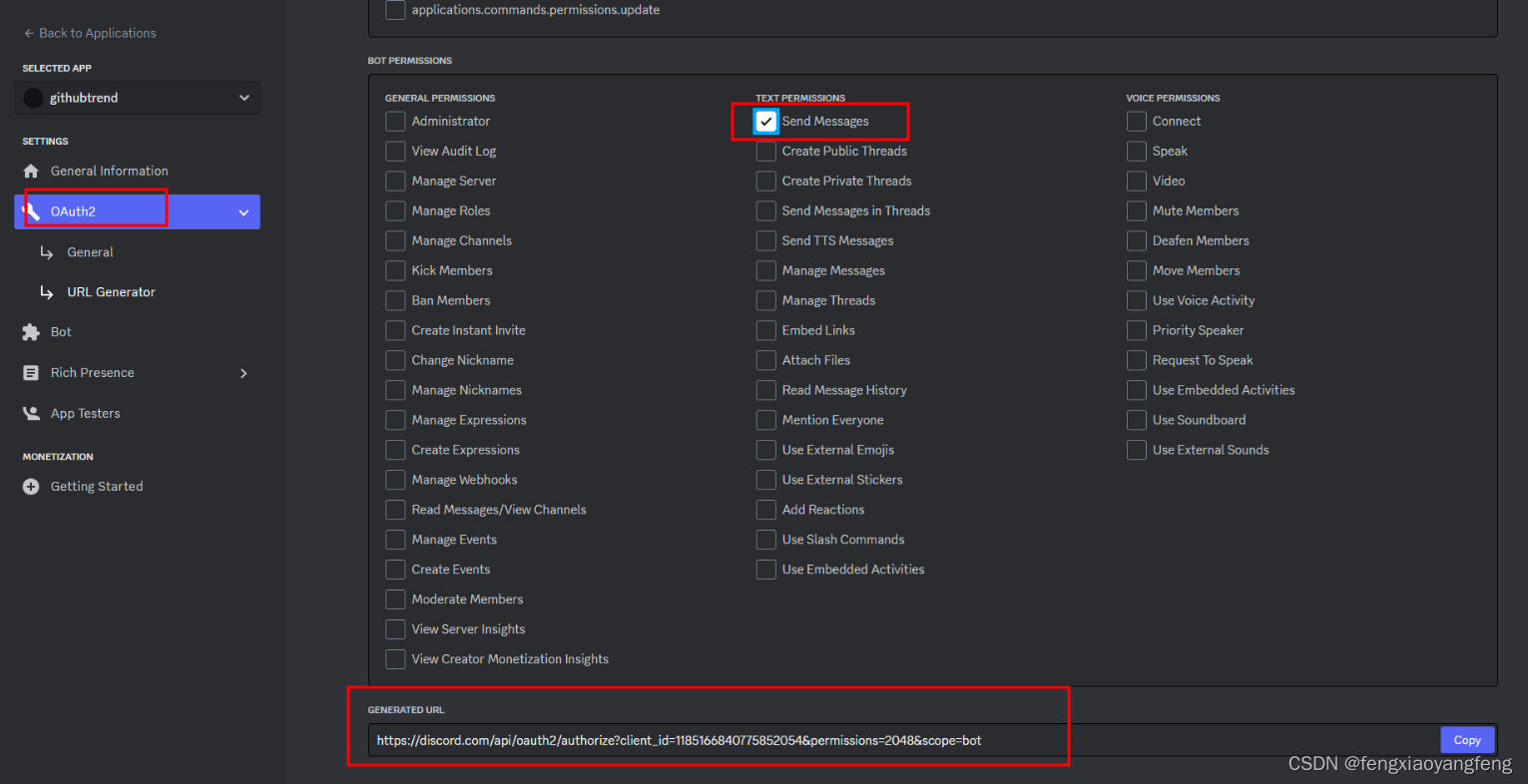Screen dimensions: 1528x784
Task: Enable Read Message History permission
Action: 765,390
